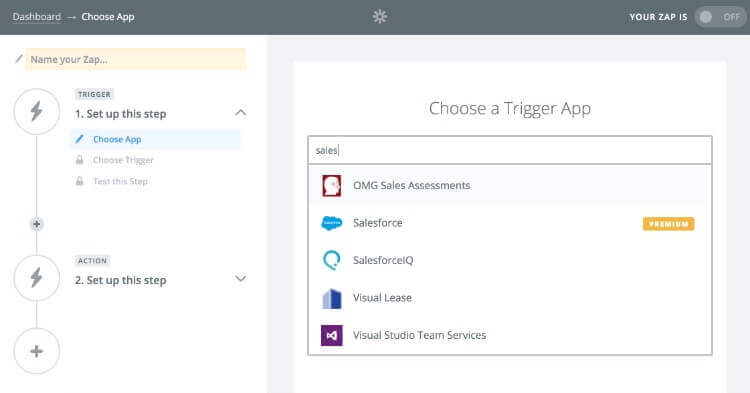Choose Salesforce from results

point(510,223)
